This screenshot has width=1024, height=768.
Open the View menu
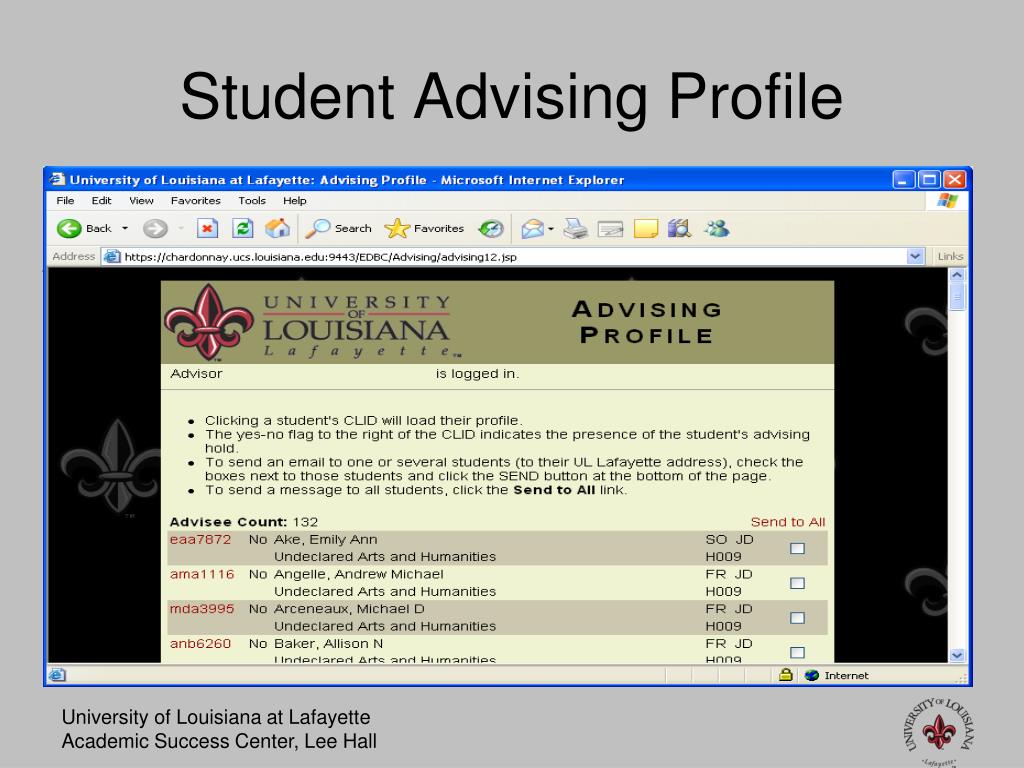tap(141, 200)
